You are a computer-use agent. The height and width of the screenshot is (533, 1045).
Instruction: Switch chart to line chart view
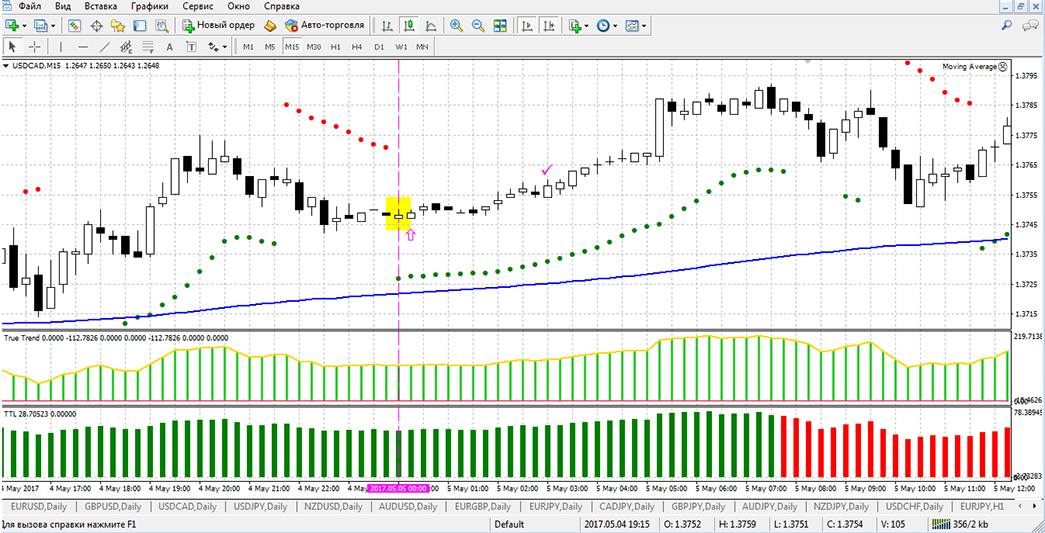(431, 26)
